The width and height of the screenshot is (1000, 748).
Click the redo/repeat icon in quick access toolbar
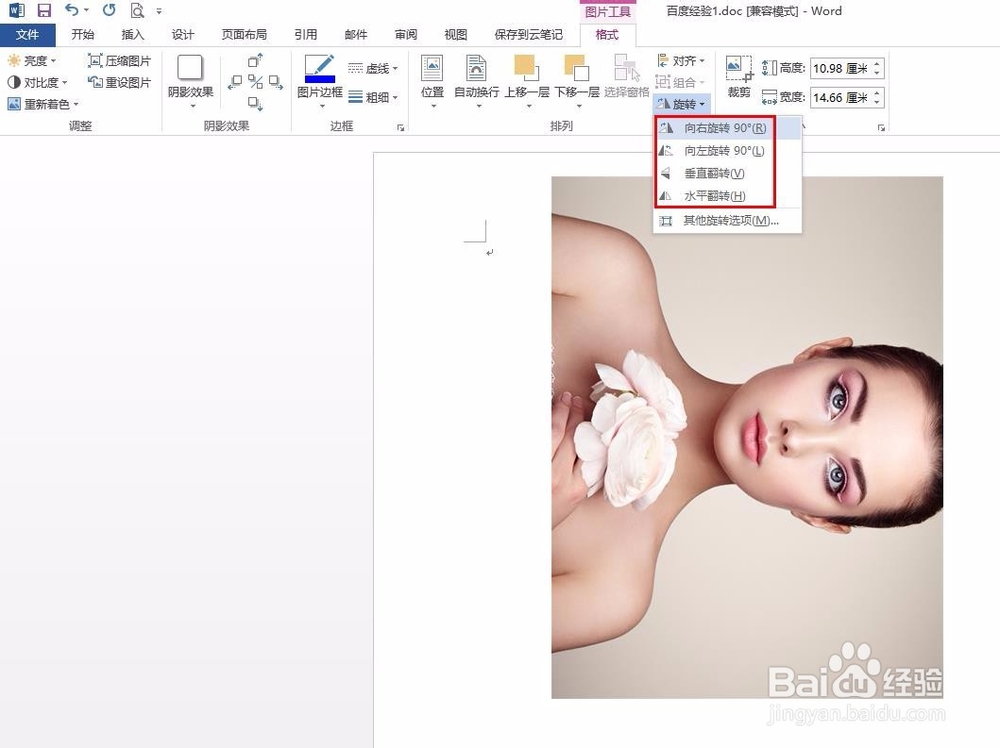coord(109,10)
